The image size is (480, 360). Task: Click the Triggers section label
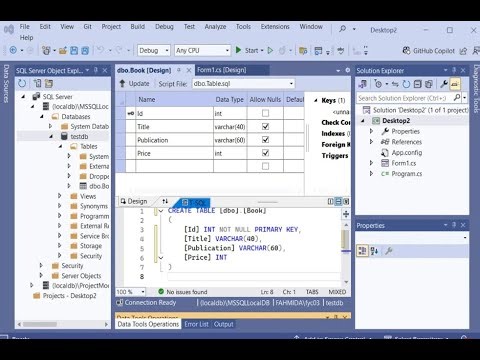click(x=335, y=156)
